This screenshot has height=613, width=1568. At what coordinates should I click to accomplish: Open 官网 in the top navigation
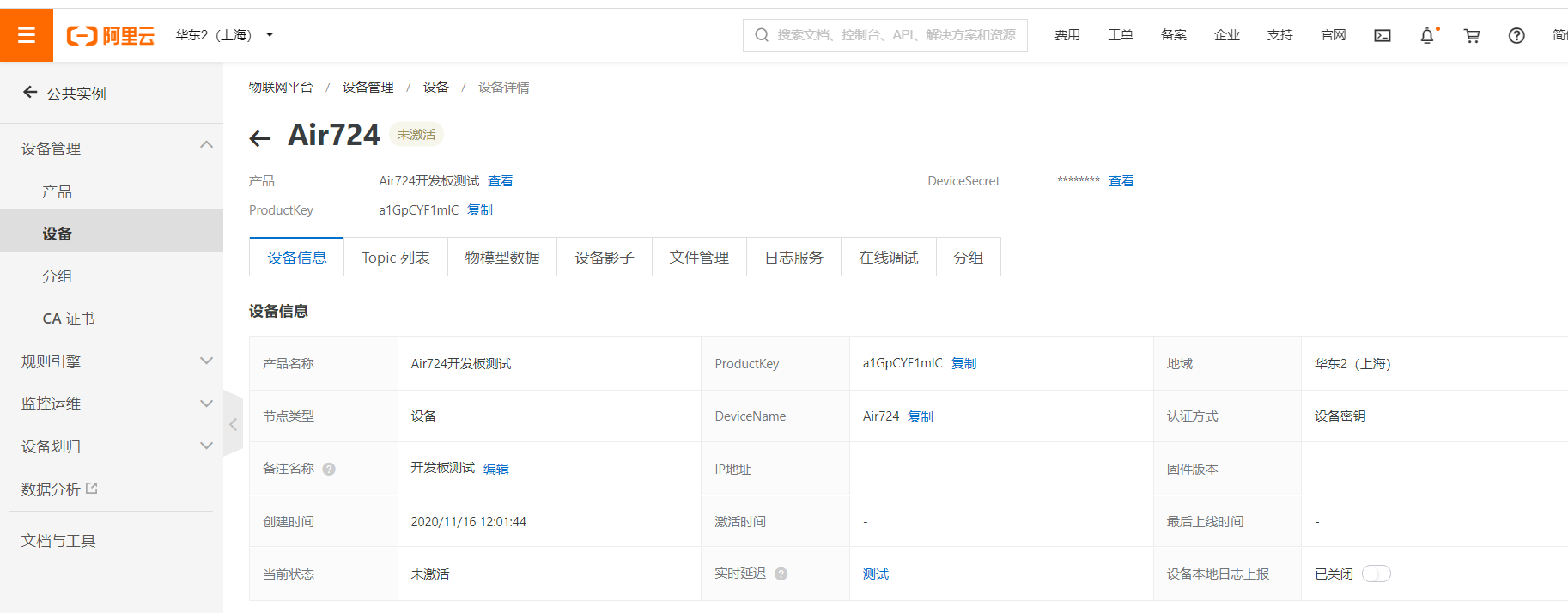click(x=1334, y=35)
